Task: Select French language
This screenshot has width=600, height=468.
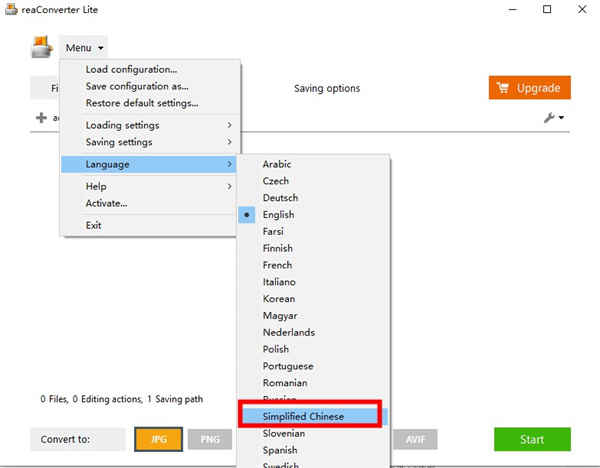Action: 313,265
